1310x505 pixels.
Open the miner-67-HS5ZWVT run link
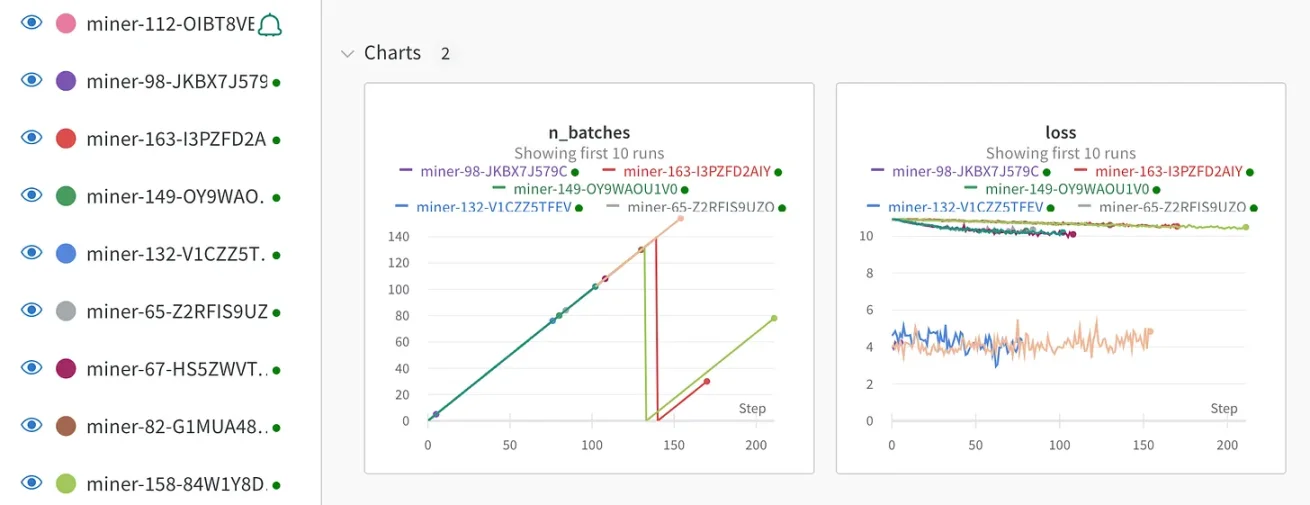tap(176, 369)
